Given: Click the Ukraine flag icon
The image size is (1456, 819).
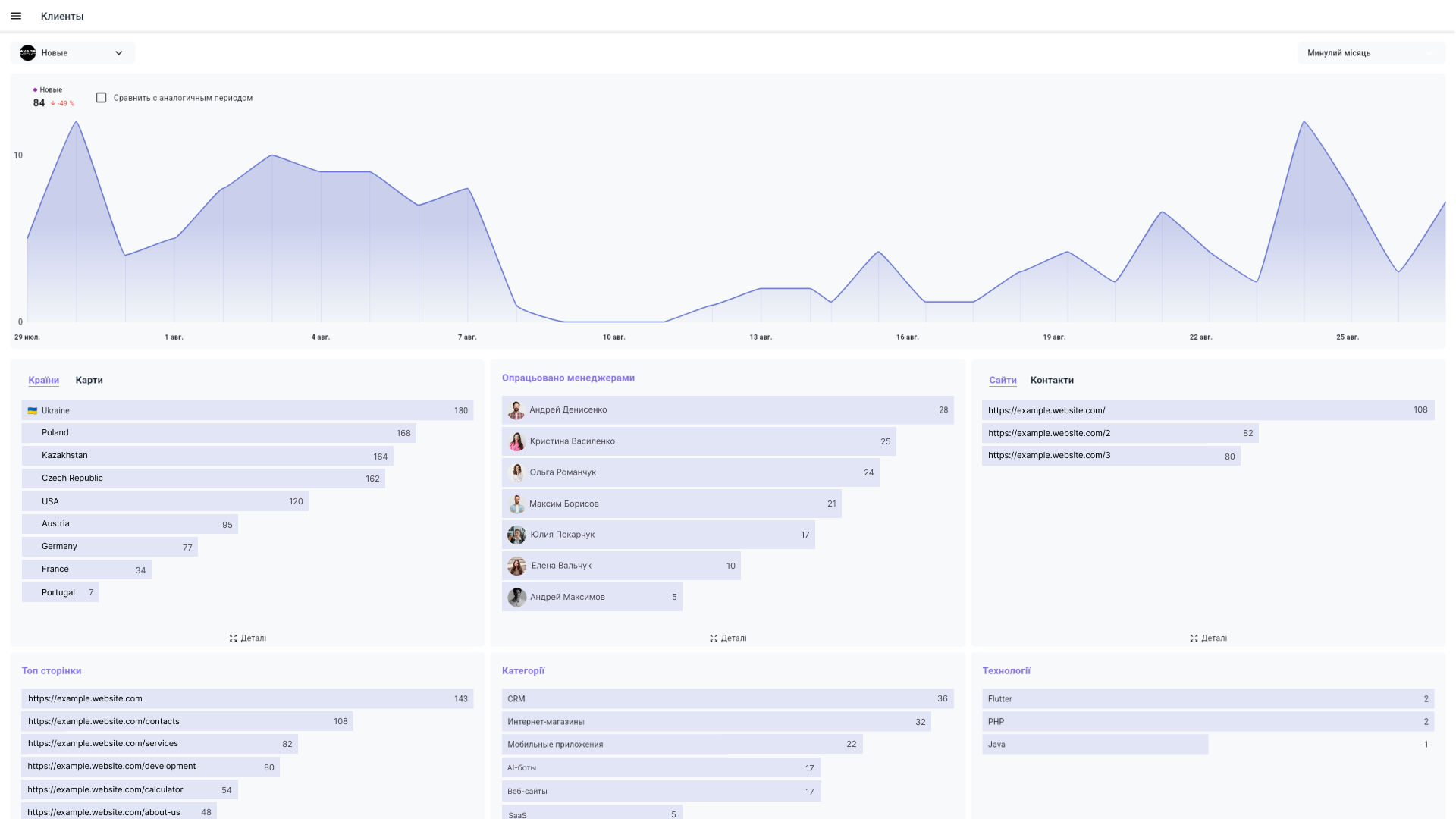Looking at the screenshot, I should pos(33,410).
